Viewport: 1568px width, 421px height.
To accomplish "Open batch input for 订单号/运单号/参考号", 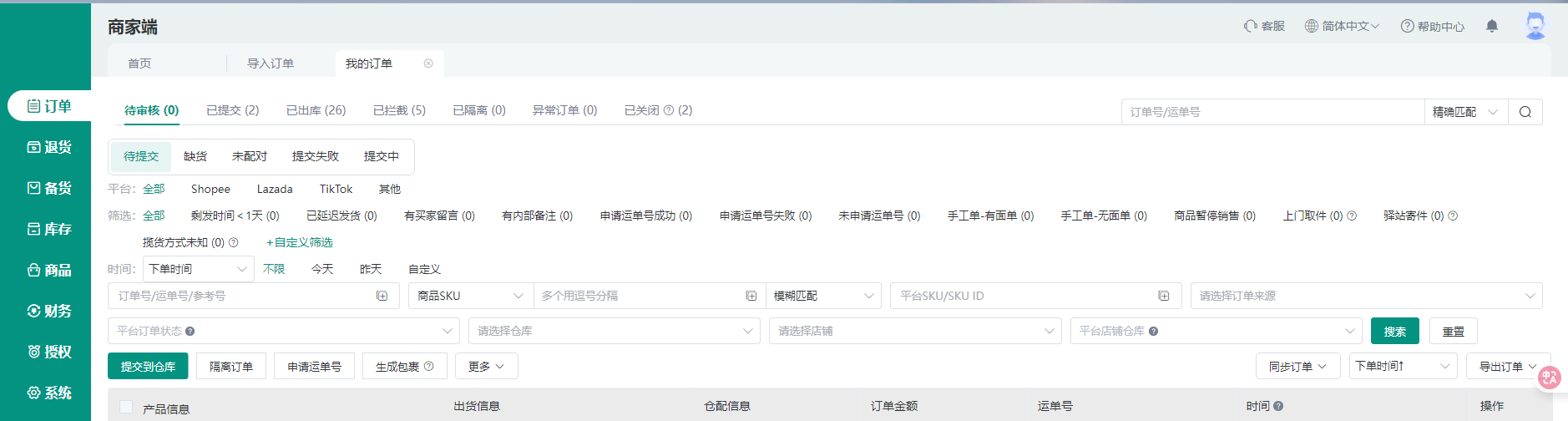I will click(382, 296).
